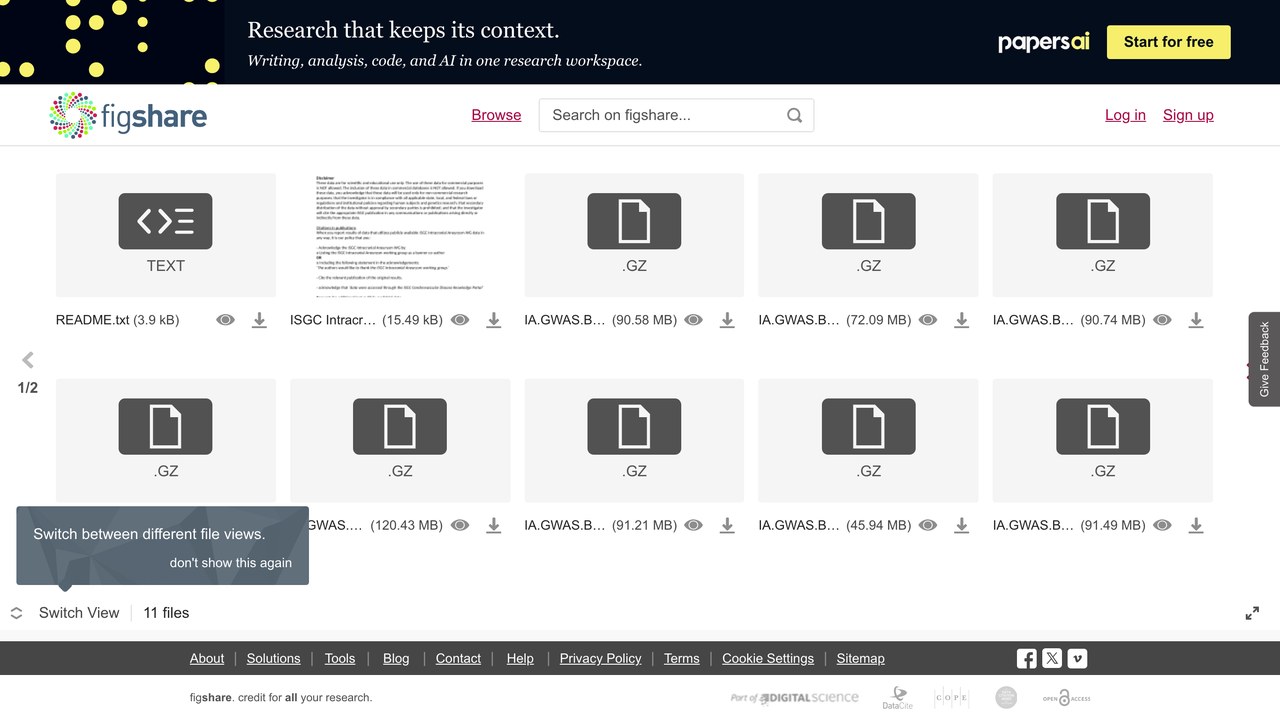Download the 90.58 MB IA.GWAS file
This screenshot has height=720, width=1280.
[x=728, y=320]
